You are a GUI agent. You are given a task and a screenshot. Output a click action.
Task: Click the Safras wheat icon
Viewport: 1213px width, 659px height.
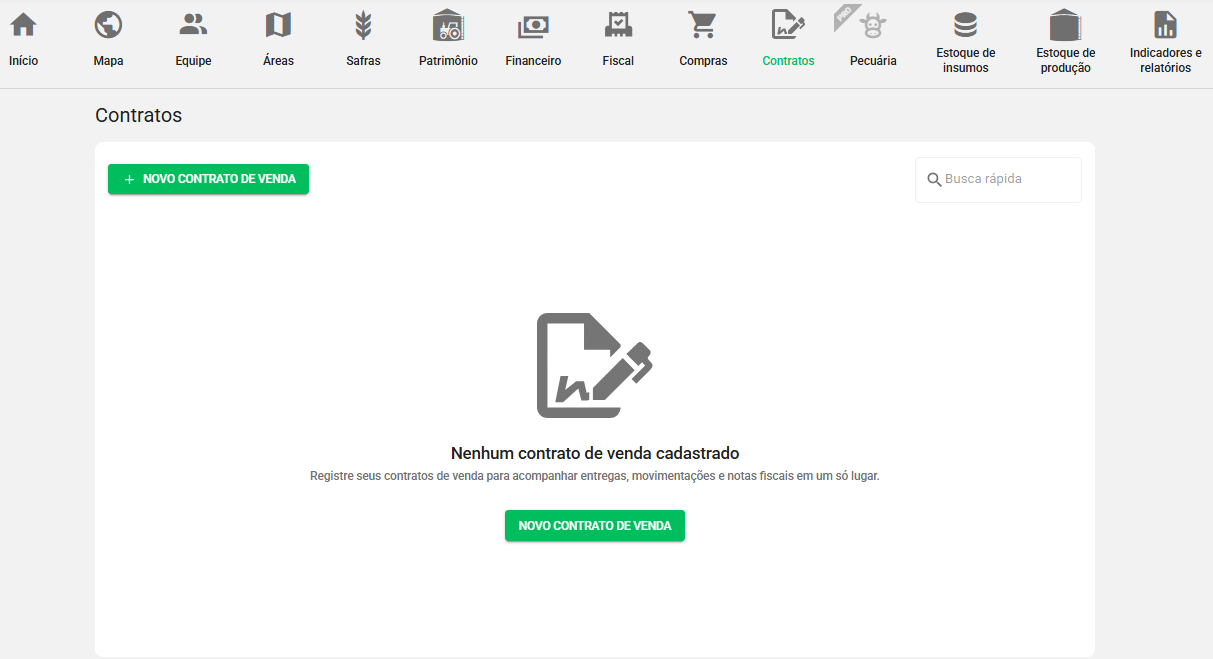(x=363, y=25)
